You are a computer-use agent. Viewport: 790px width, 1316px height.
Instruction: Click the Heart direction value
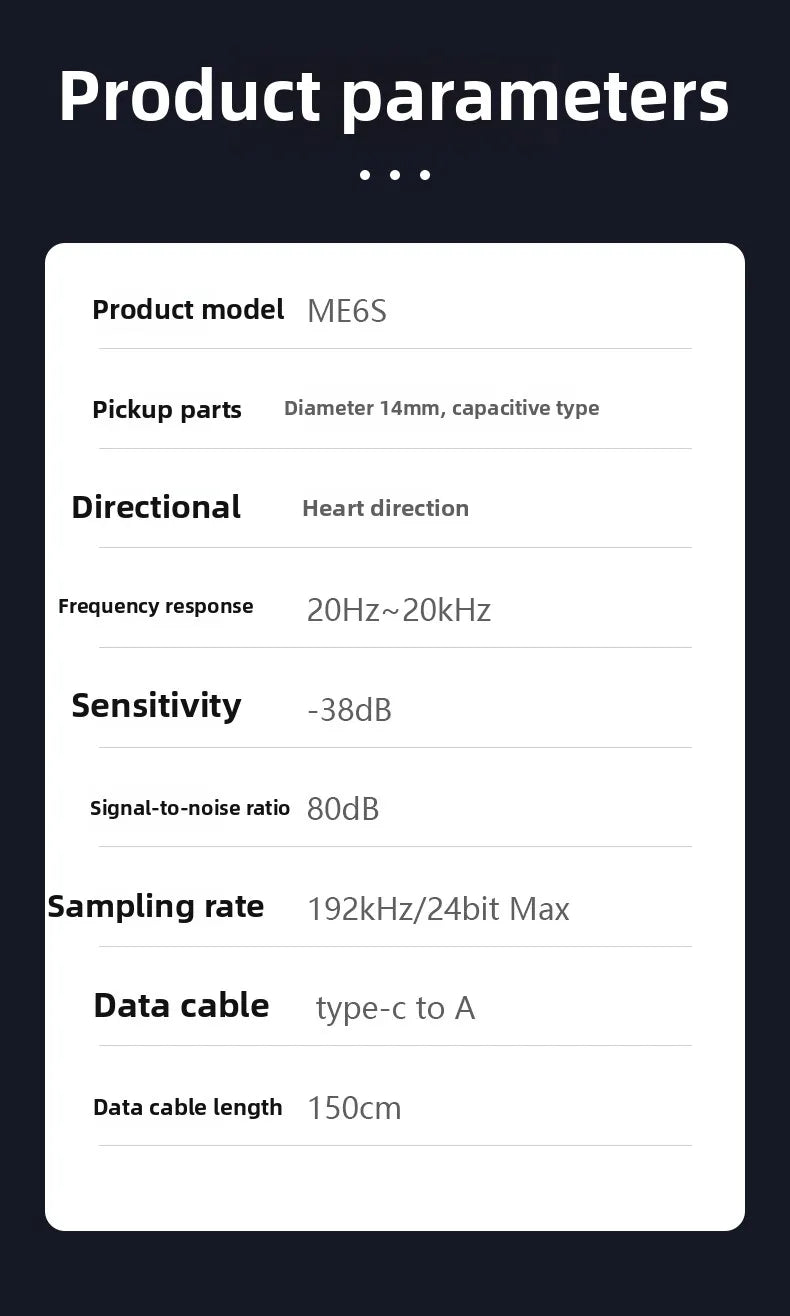[385, 508]
